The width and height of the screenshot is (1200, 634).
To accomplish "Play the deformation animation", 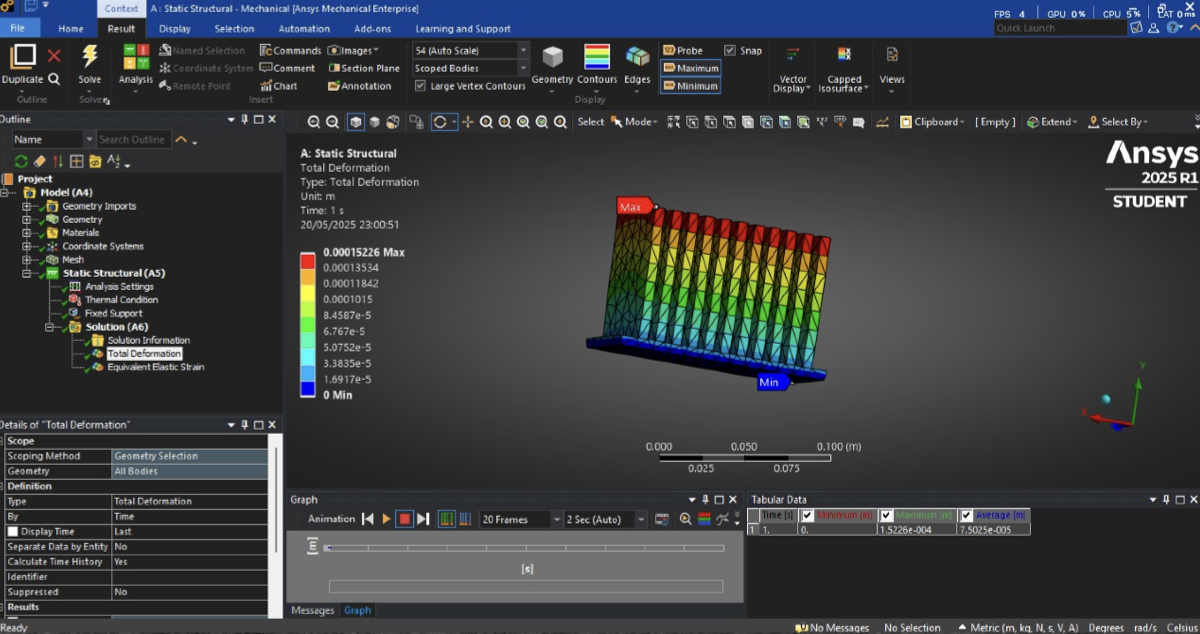I will coord(385,518).
